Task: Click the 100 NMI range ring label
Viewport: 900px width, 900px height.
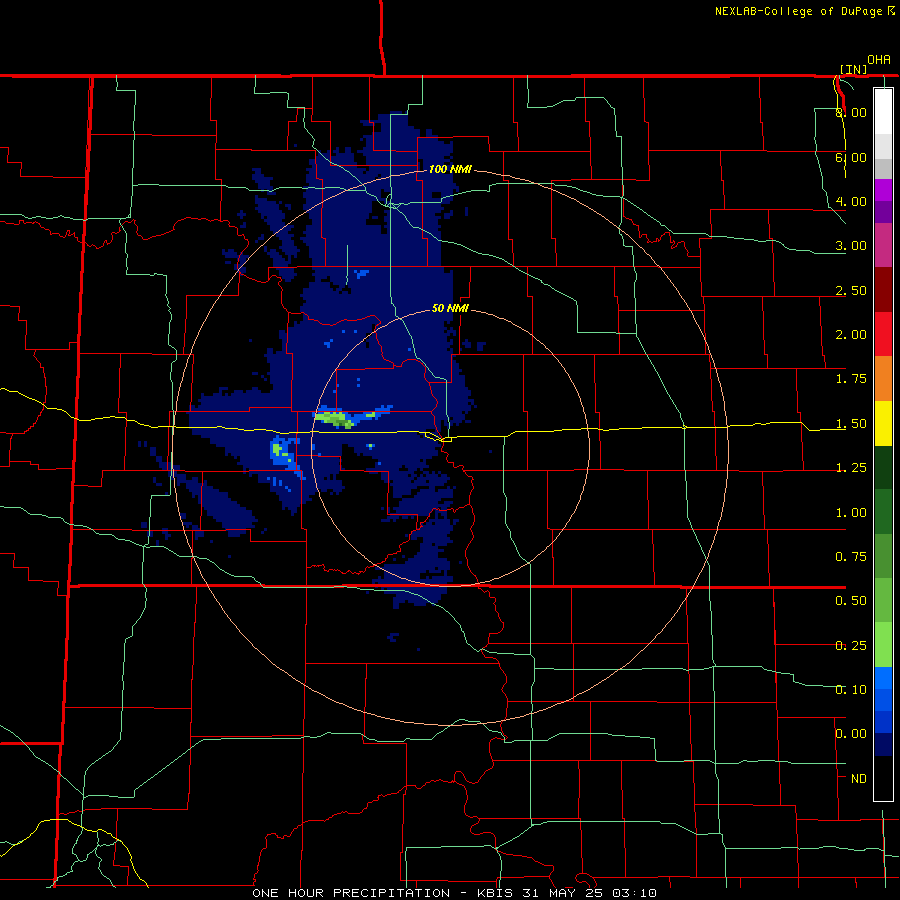Action: click(450, 169)
